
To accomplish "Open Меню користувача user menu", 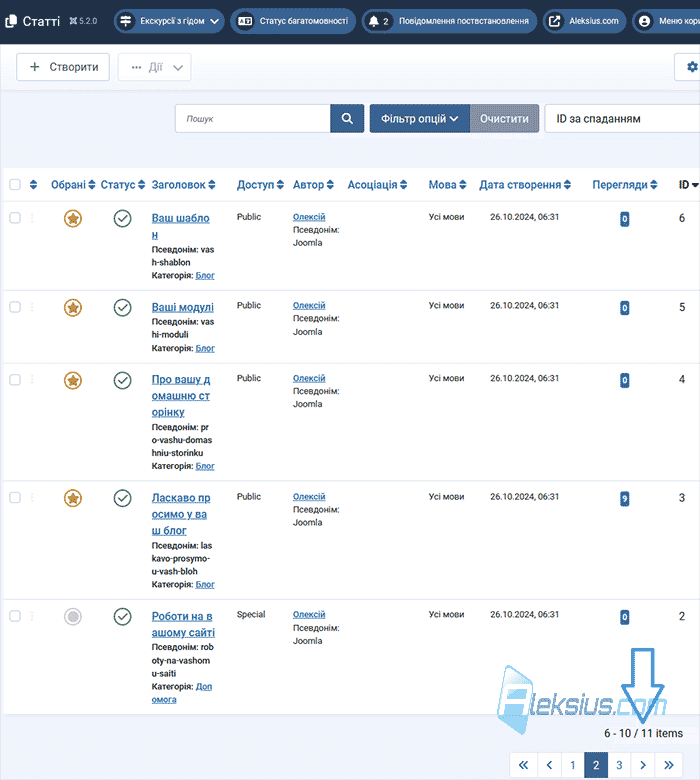I will tap(666, 21).
